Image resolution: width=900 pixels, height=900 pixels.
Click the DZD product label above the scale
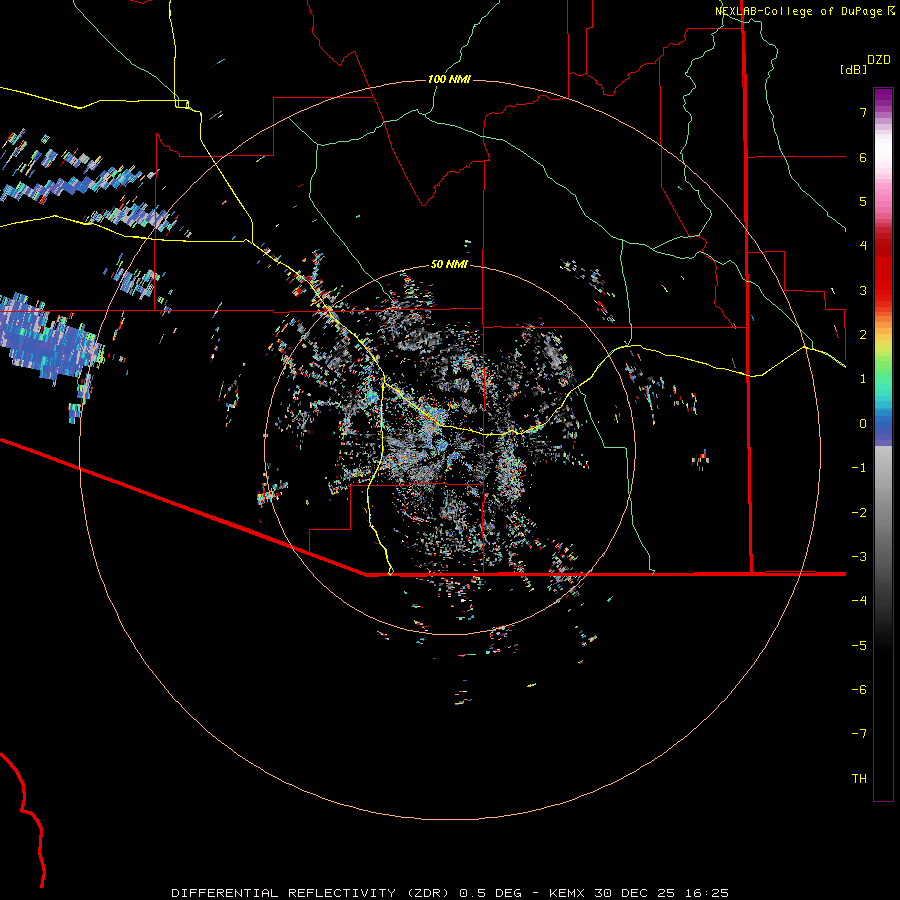pyautogui.click(x=879, y=60)
